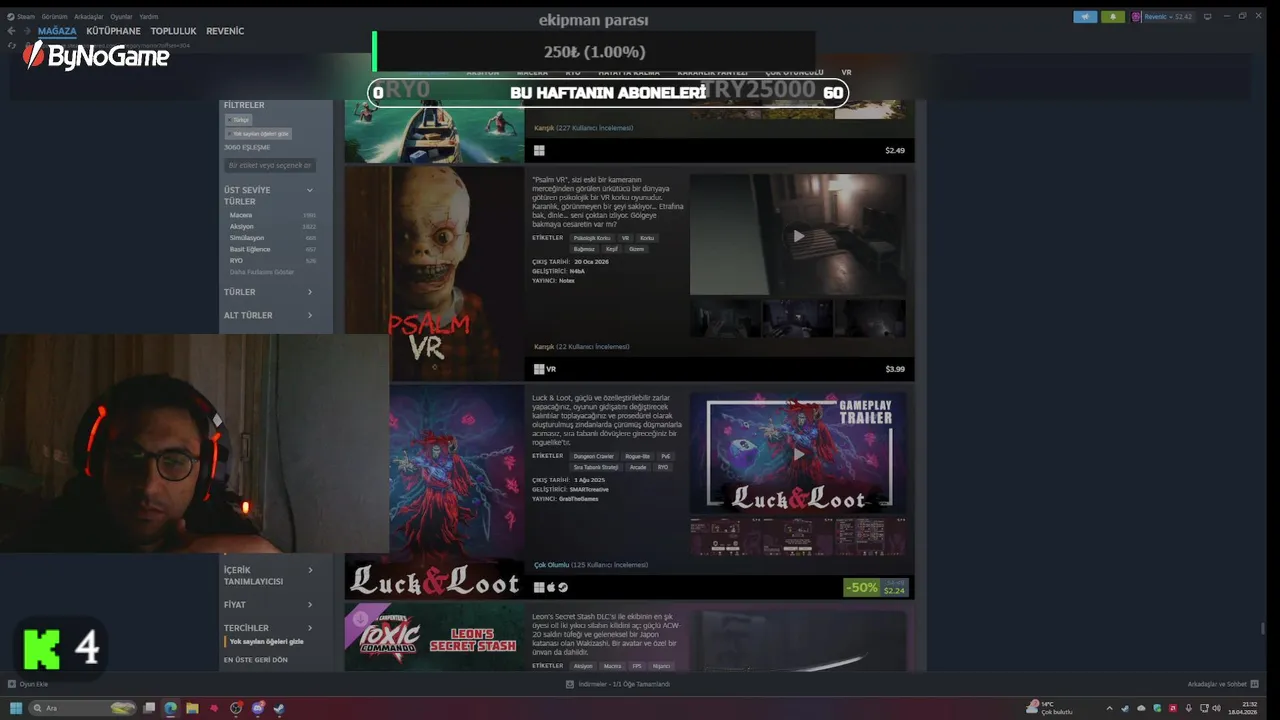Screen dimensions: 1280x720
Task: Open the Yardım menu
Action: (149, 17)
